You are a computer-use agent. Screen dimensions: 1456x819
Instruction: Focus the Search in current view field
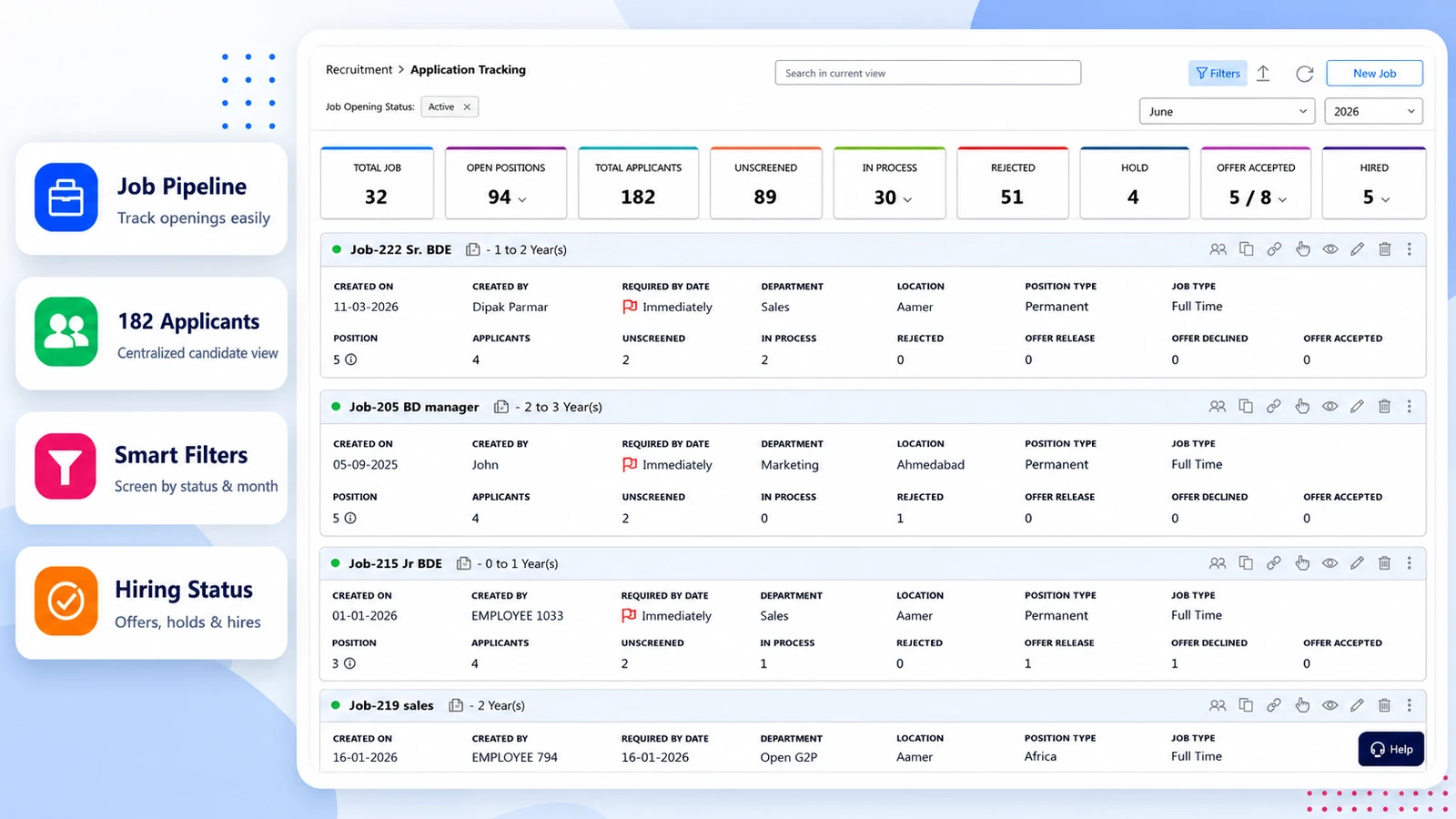pos(927,73)
